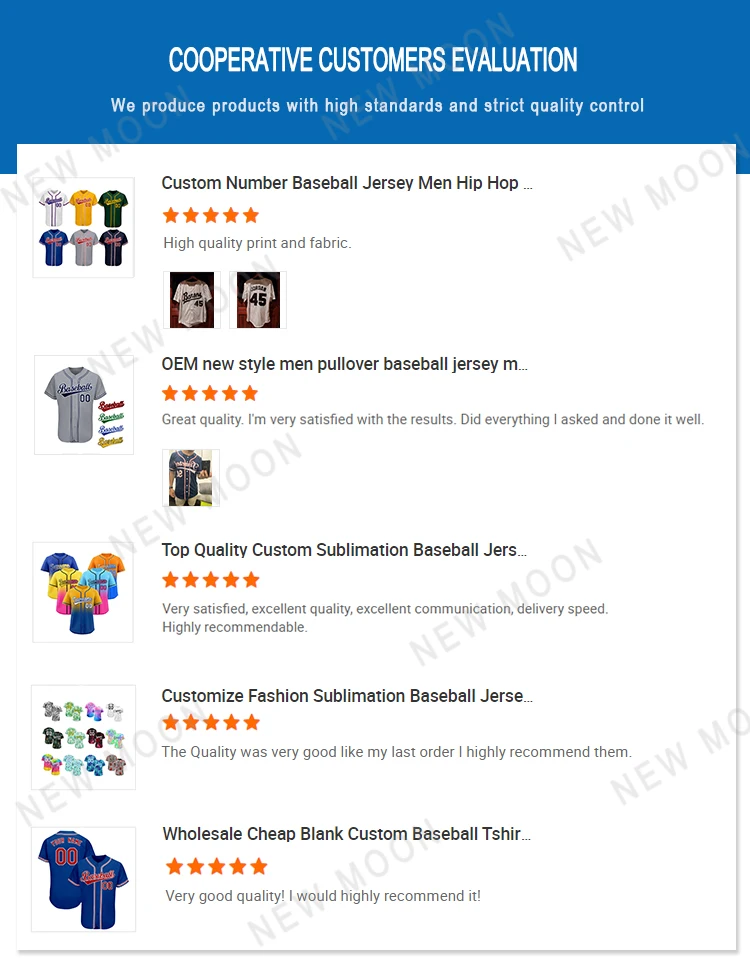Open the gradient sublimation jerseys thumbnail
The image size is (750, 968).
click(x=83, y=593)
